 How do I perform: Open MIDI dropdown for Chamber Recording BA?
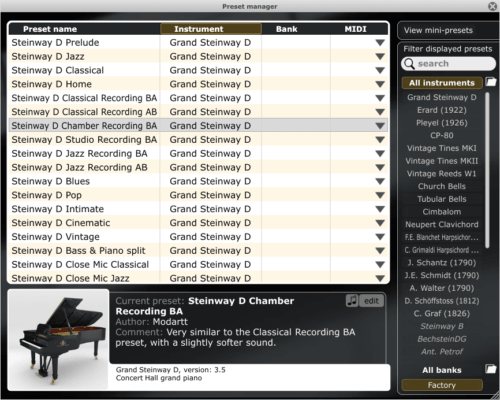pos(380,126)
